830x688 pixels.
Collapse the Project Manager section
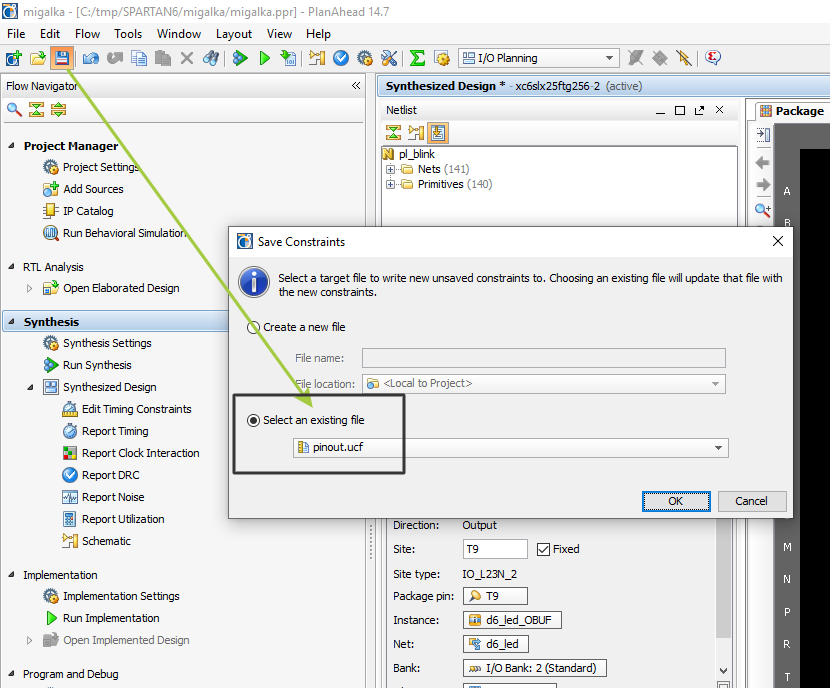pos(12,146)
